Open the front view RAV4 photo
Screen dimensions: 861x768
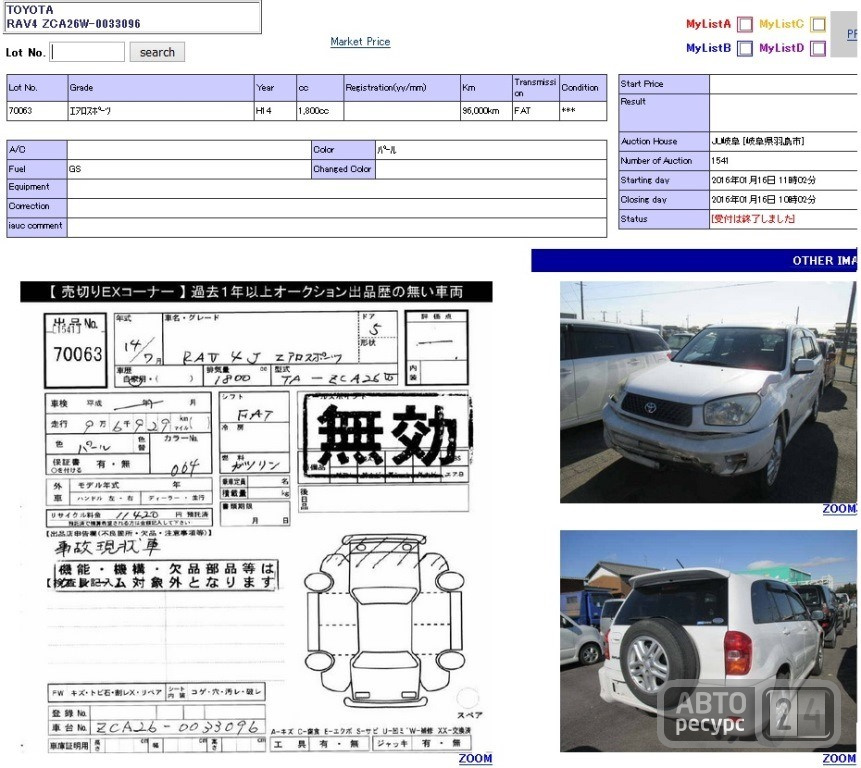708,392
